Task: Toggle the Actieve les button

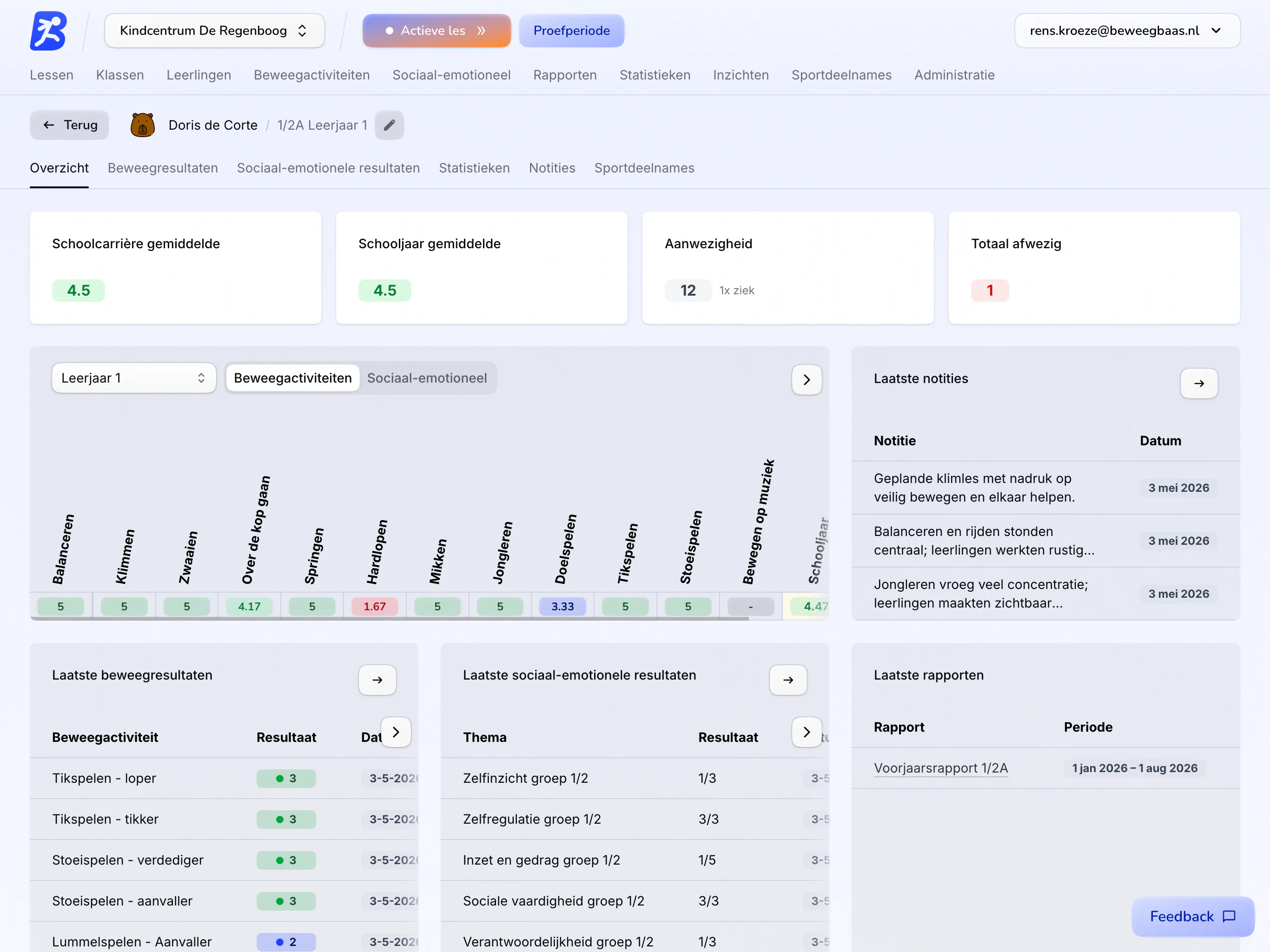Action: pyautogui.click(x=437, y=30)
